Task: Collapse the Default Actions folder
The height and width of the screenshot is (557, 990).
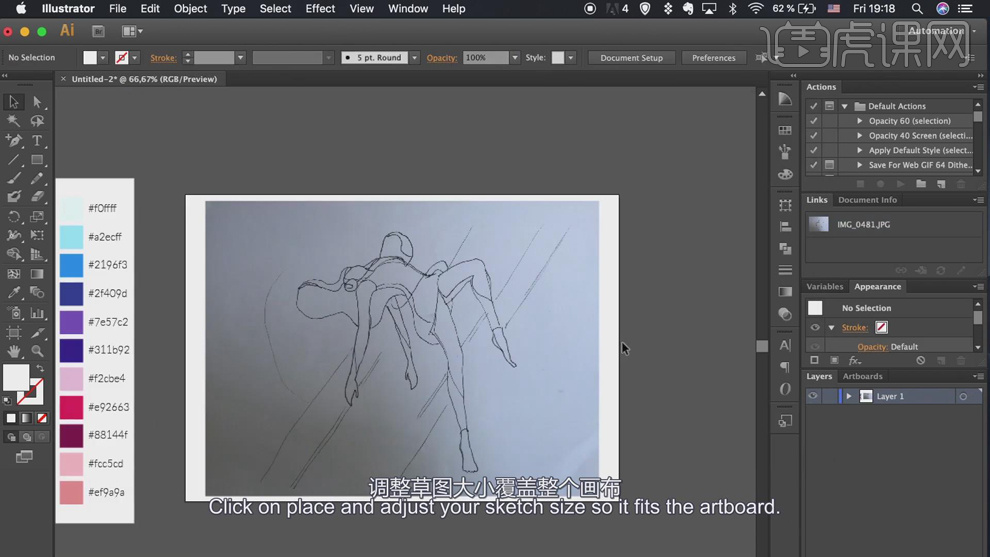Action: click(x=845, y=106)
